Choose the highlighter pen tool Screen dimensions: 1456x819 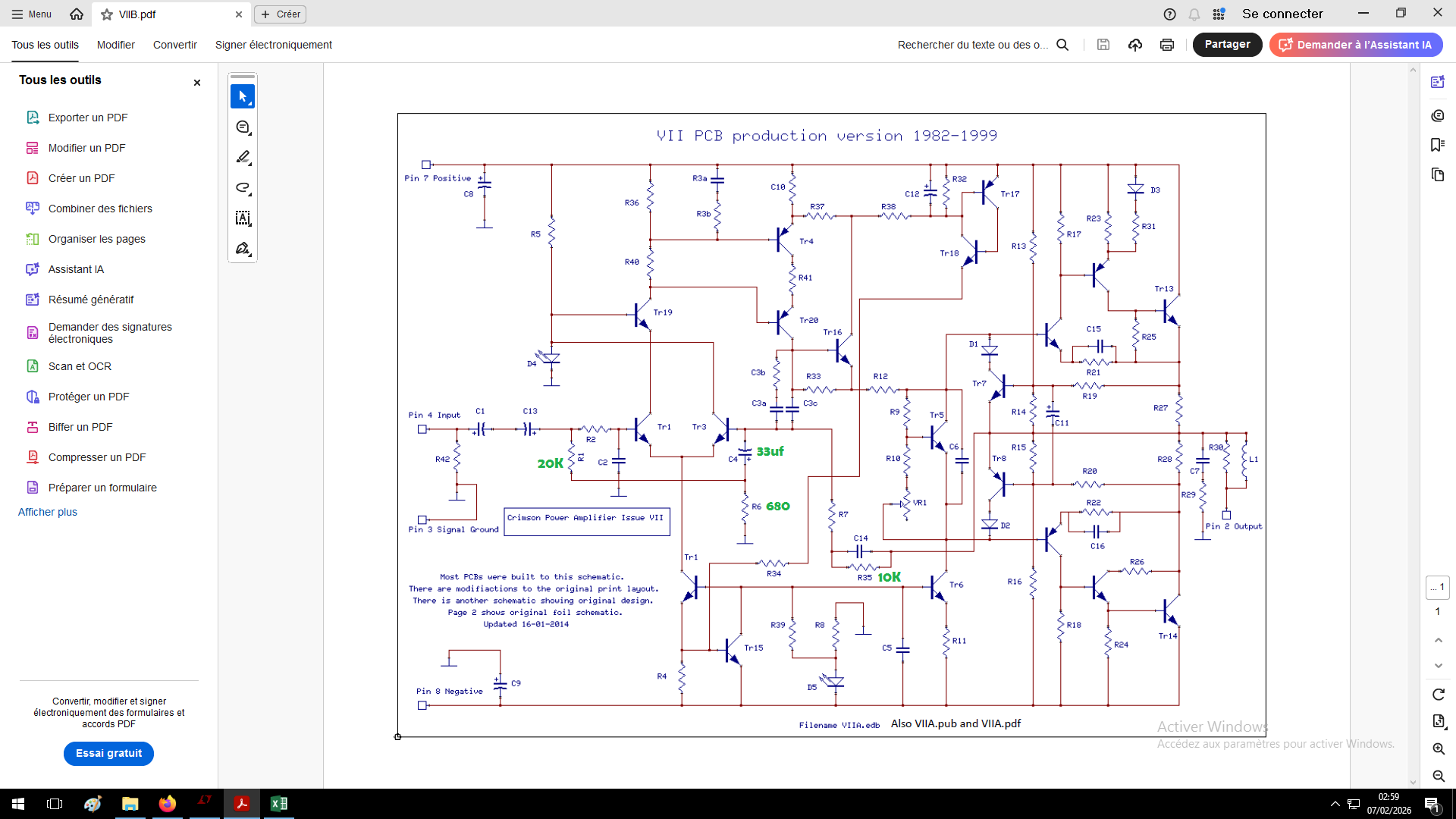click(x=243, y=158)
